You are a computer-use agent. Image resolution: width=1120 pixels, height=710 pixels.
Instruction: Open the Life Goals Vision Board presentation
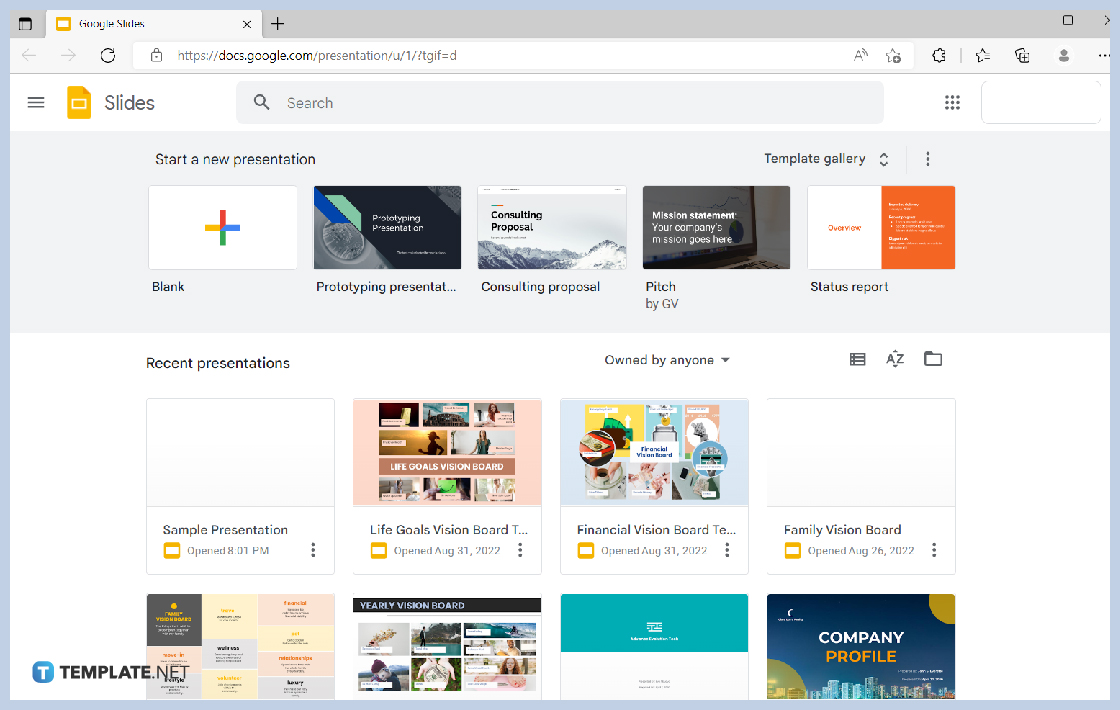click(x=447, y=452)
